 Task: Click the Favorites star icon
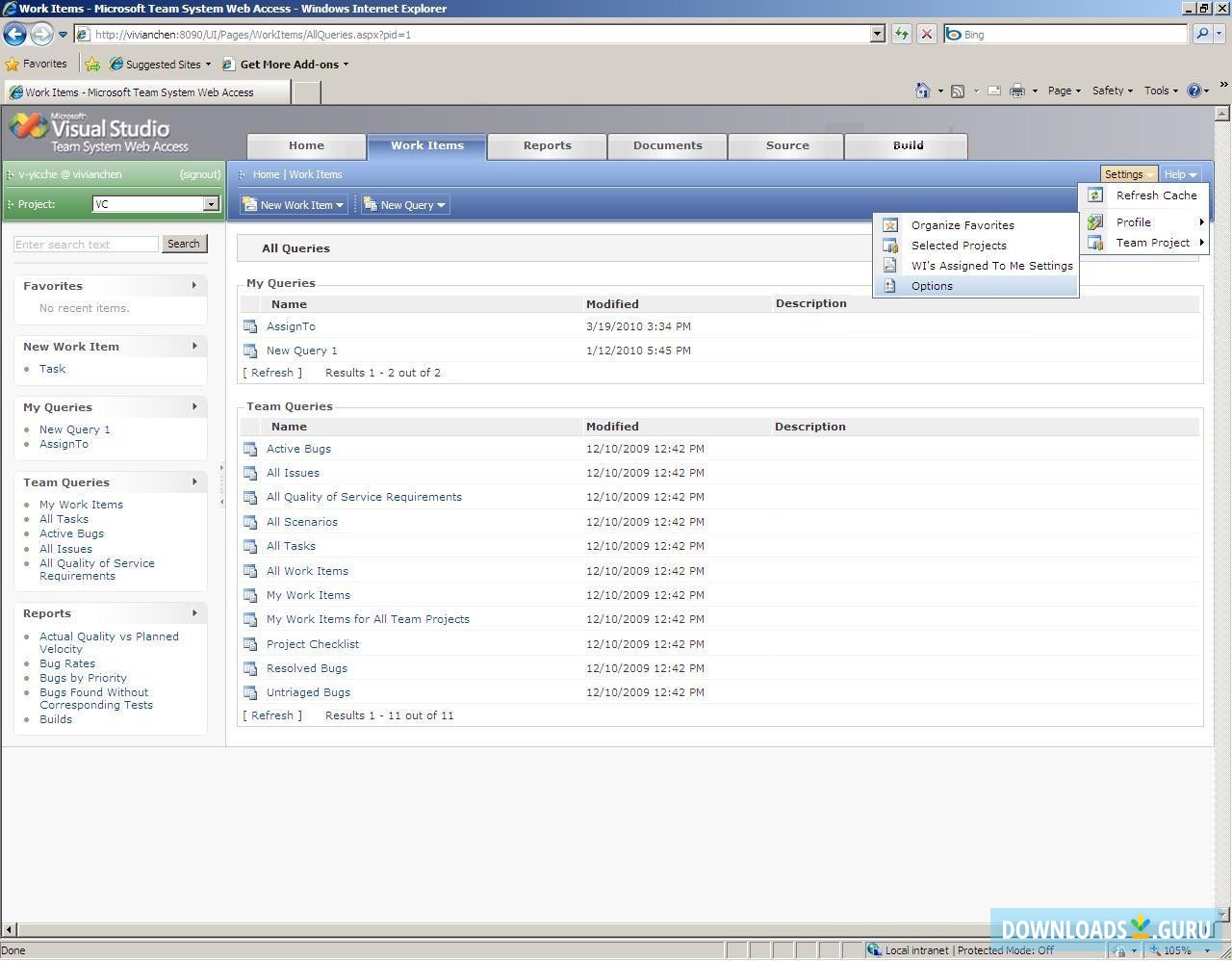click(13, 64)
